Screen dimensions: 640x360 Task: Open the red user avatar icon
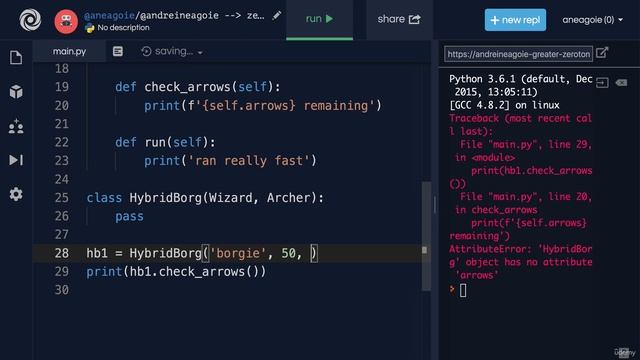click(66, 22)
